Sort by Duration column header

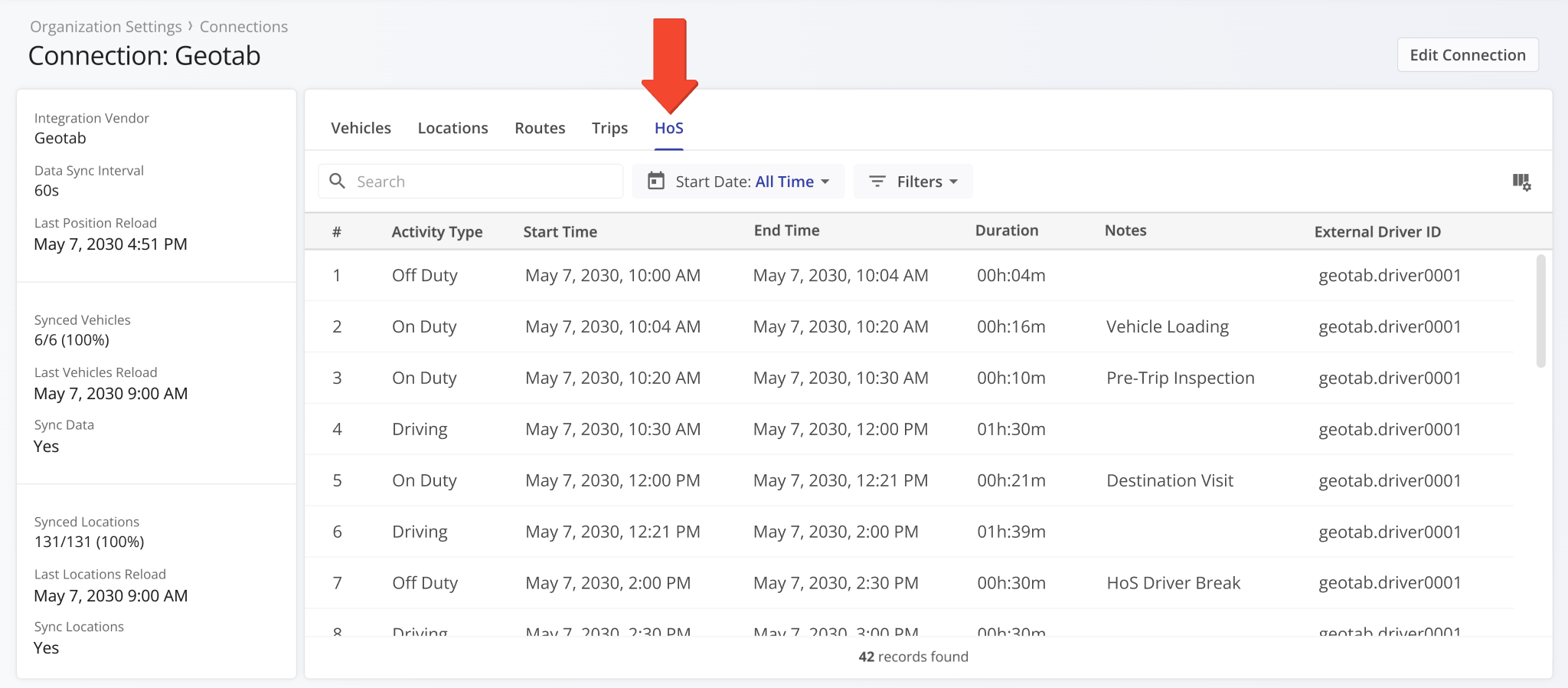tap(1006, 231)
